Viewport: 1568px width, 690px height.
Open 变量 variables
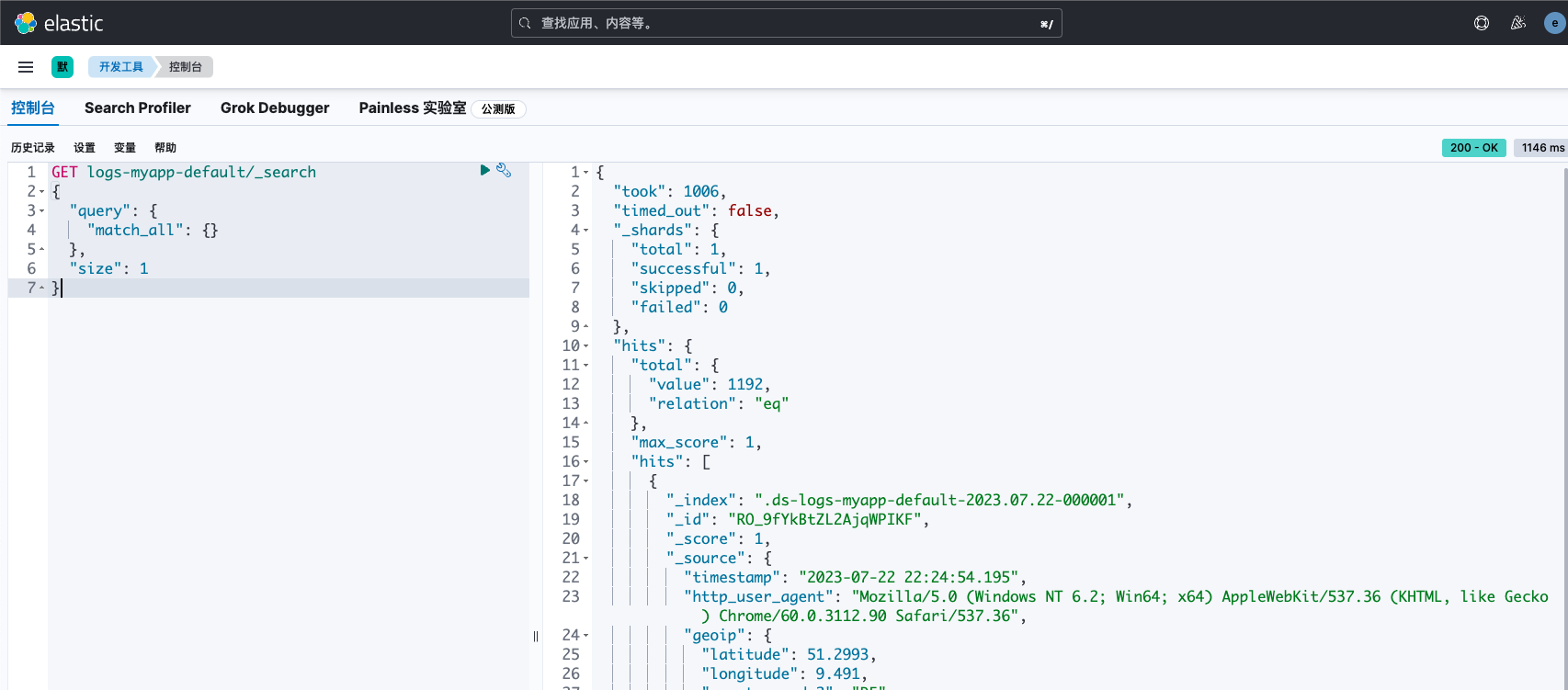point(125,148)
